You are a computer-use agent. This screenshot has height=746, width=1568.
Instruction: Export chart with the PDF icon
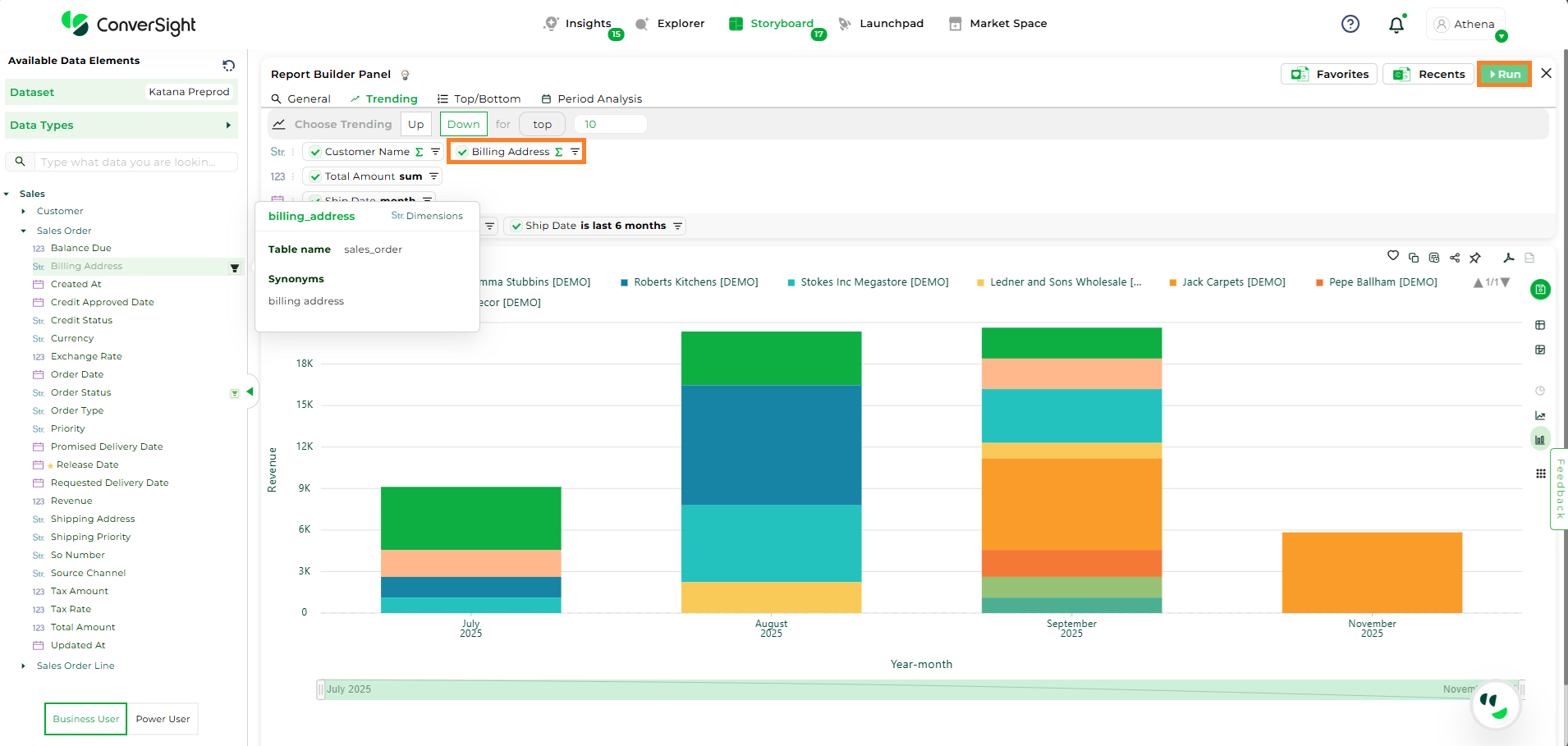click(x=1509, y=258)
